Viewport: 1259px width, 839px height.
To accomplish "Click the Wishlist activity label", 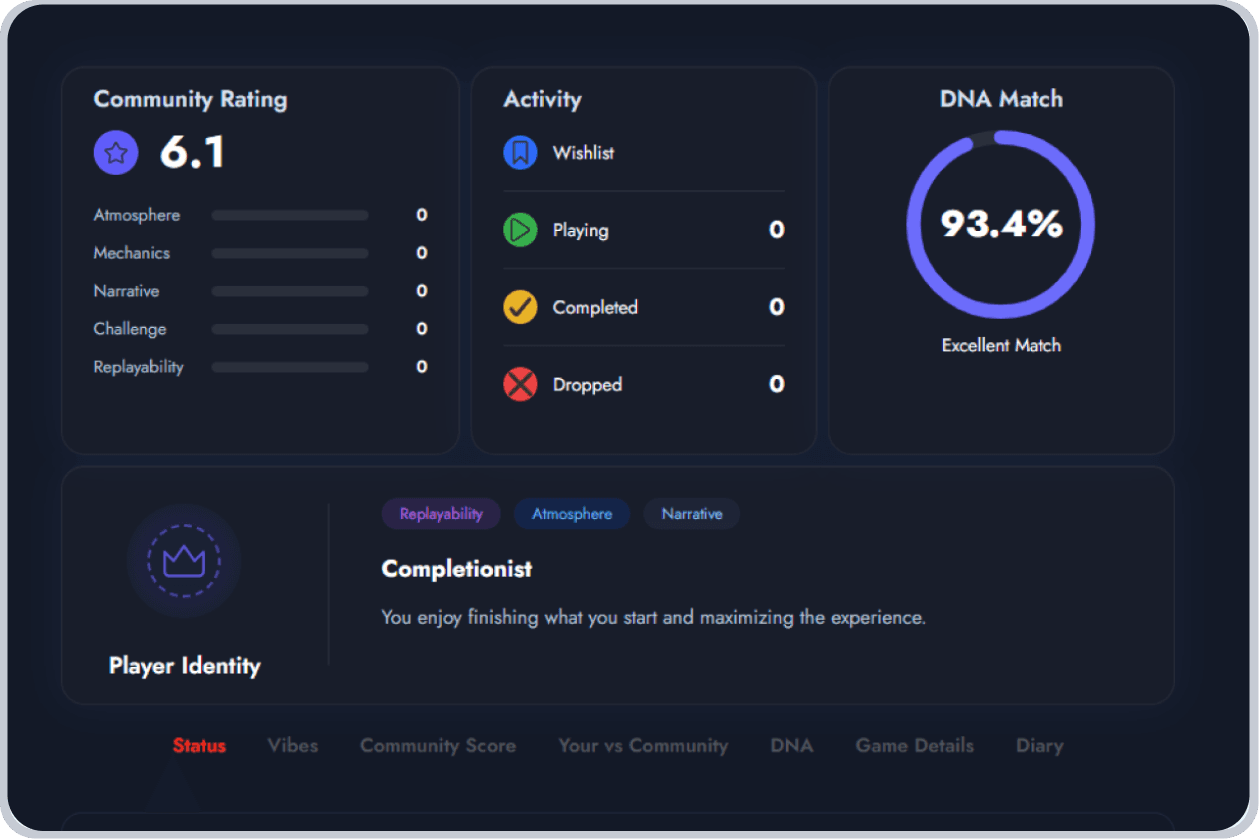I will point(584,153).
